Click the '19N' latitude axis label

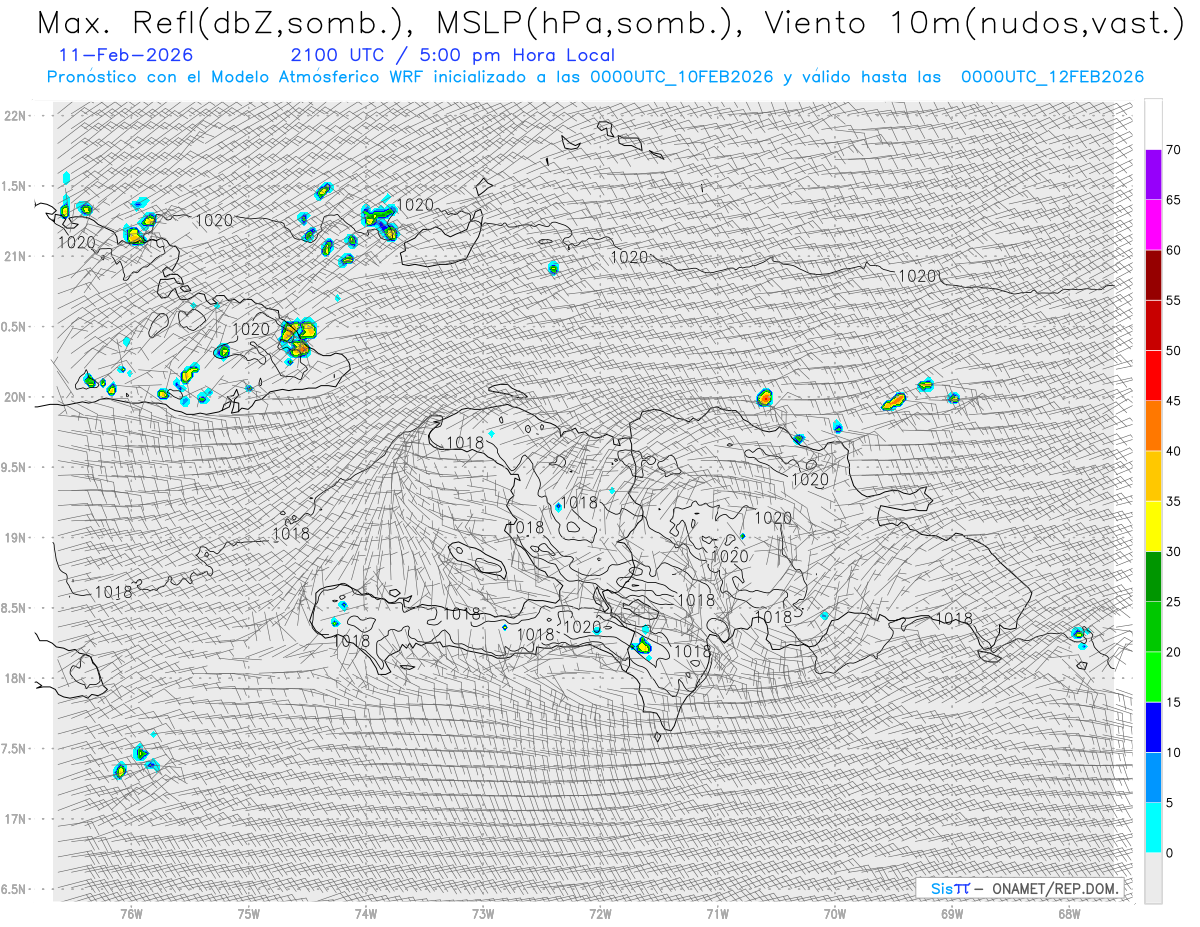point(16,538)
